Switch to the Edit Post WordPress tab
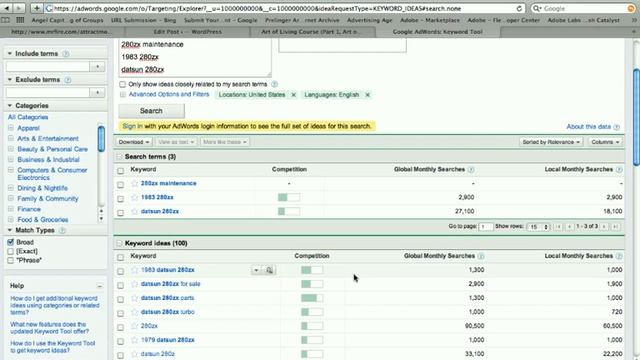Screen dimensions: 640x360 188,32
